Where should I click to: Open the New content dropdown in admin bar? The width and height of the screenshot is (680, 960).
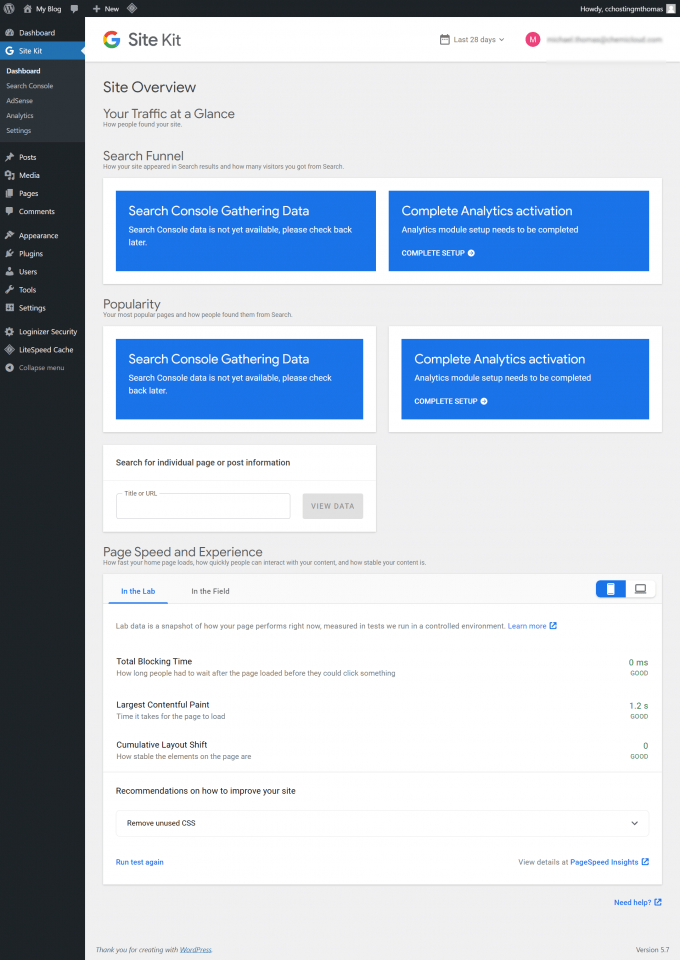pos(107,8)
